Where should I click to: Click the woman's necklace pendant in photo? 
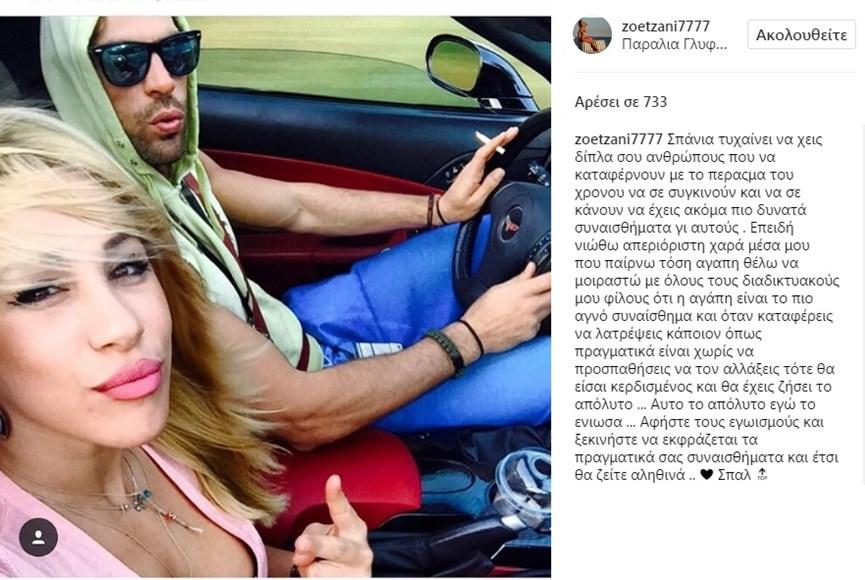coord(143,496)
